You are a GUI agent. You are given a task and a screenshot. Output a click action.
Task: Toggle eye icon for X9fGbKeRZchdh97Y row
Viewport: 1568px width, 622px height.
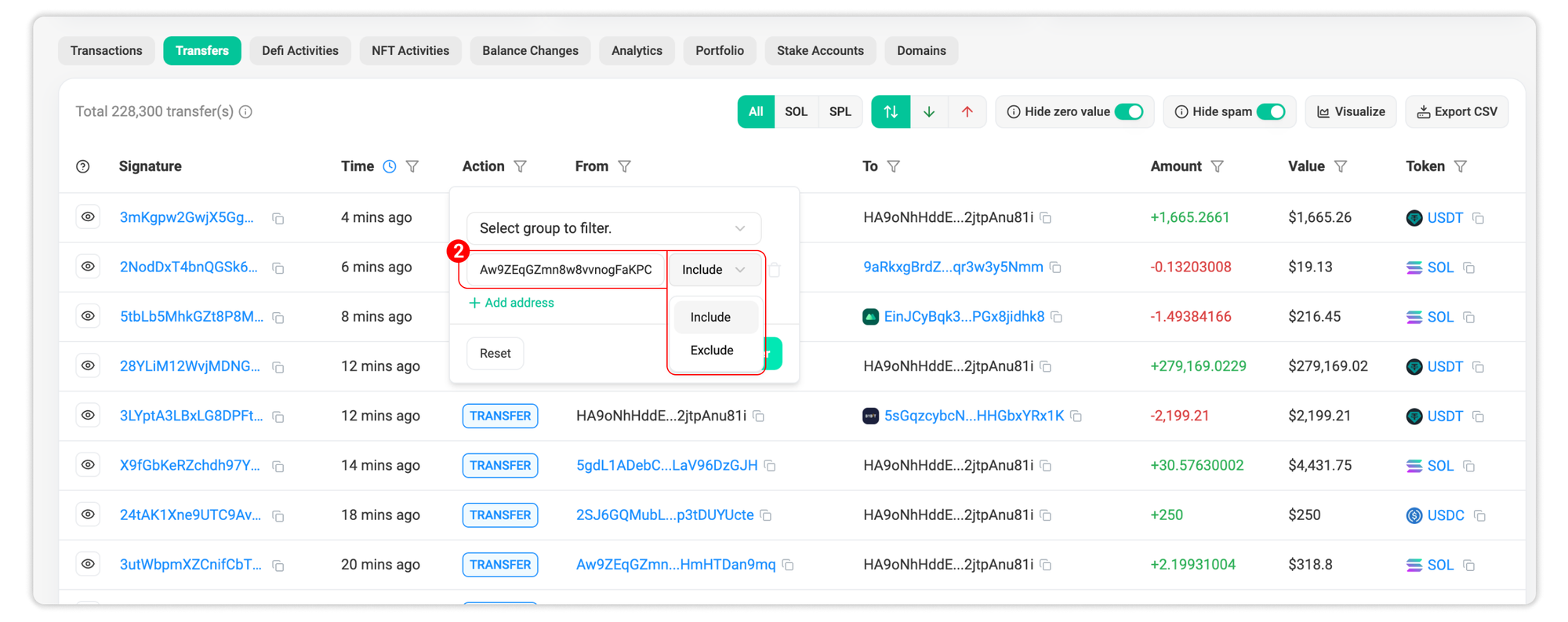tap(88, 464)
